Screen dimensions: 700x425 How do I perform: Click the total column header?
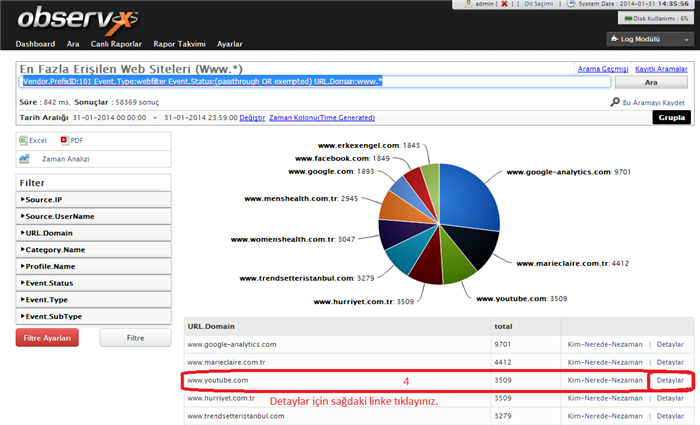[x=503, y=326]
